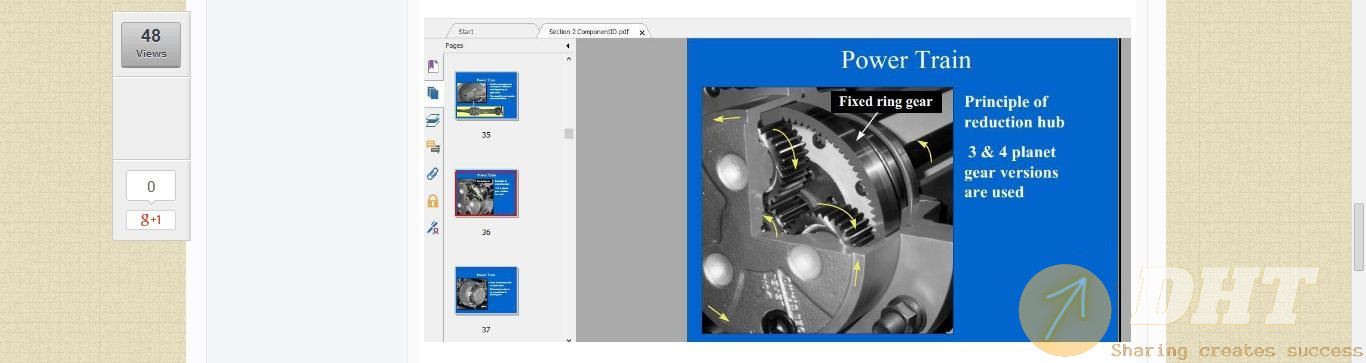Open the Bookmarks panel icon
1366x363 pixels.
click(433, 67)
